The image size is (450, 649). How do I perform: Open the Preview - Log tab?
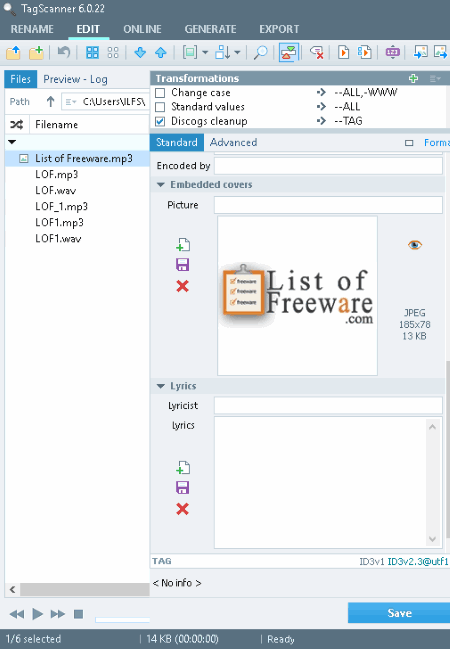pyautogui.click(x=75, y=79)
